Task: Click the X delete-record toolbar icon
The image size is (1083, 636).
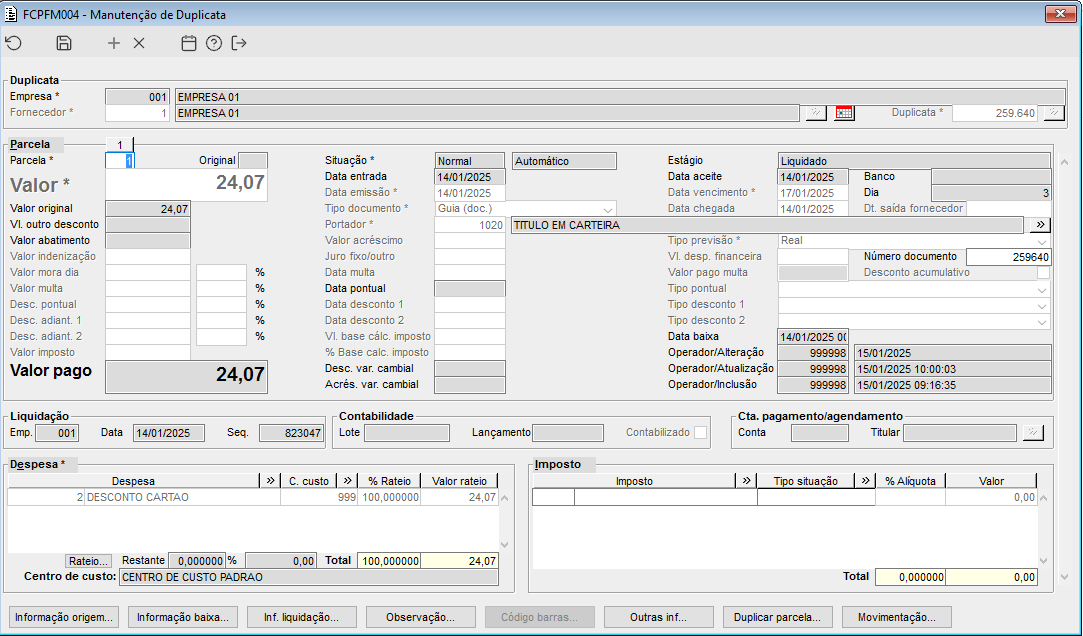Action: (139, 44)
